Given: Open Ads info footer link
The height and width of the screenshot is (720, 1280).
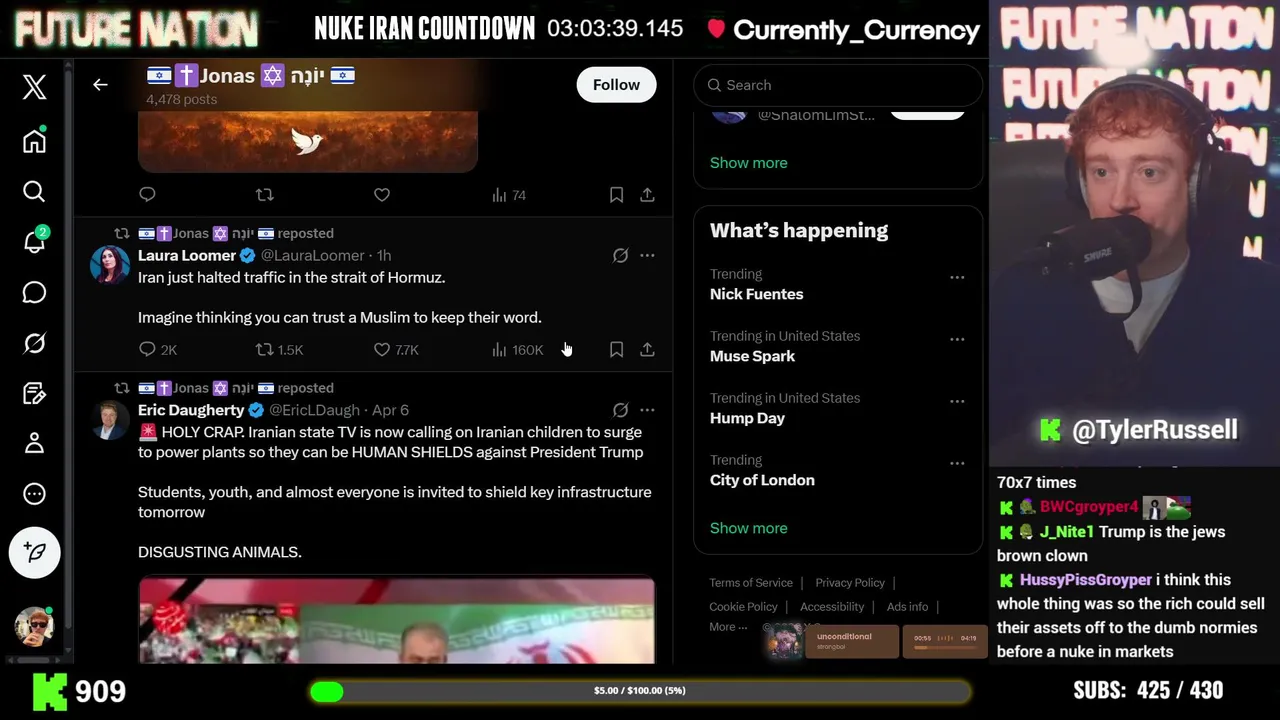Looking at the screenshot, I should pos(907,607).
